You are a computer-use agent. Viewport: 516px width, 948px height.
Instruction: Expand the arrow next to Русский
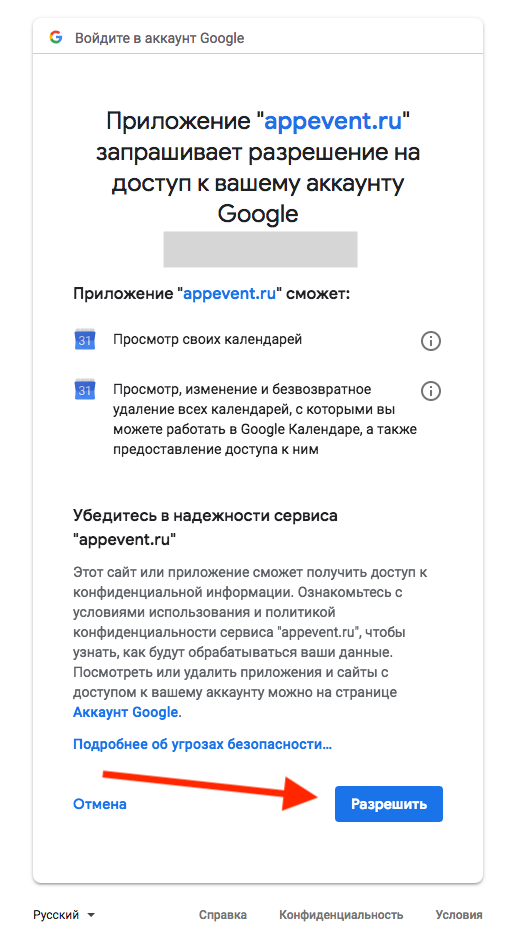pyautogui.click(x=91, y=915)
